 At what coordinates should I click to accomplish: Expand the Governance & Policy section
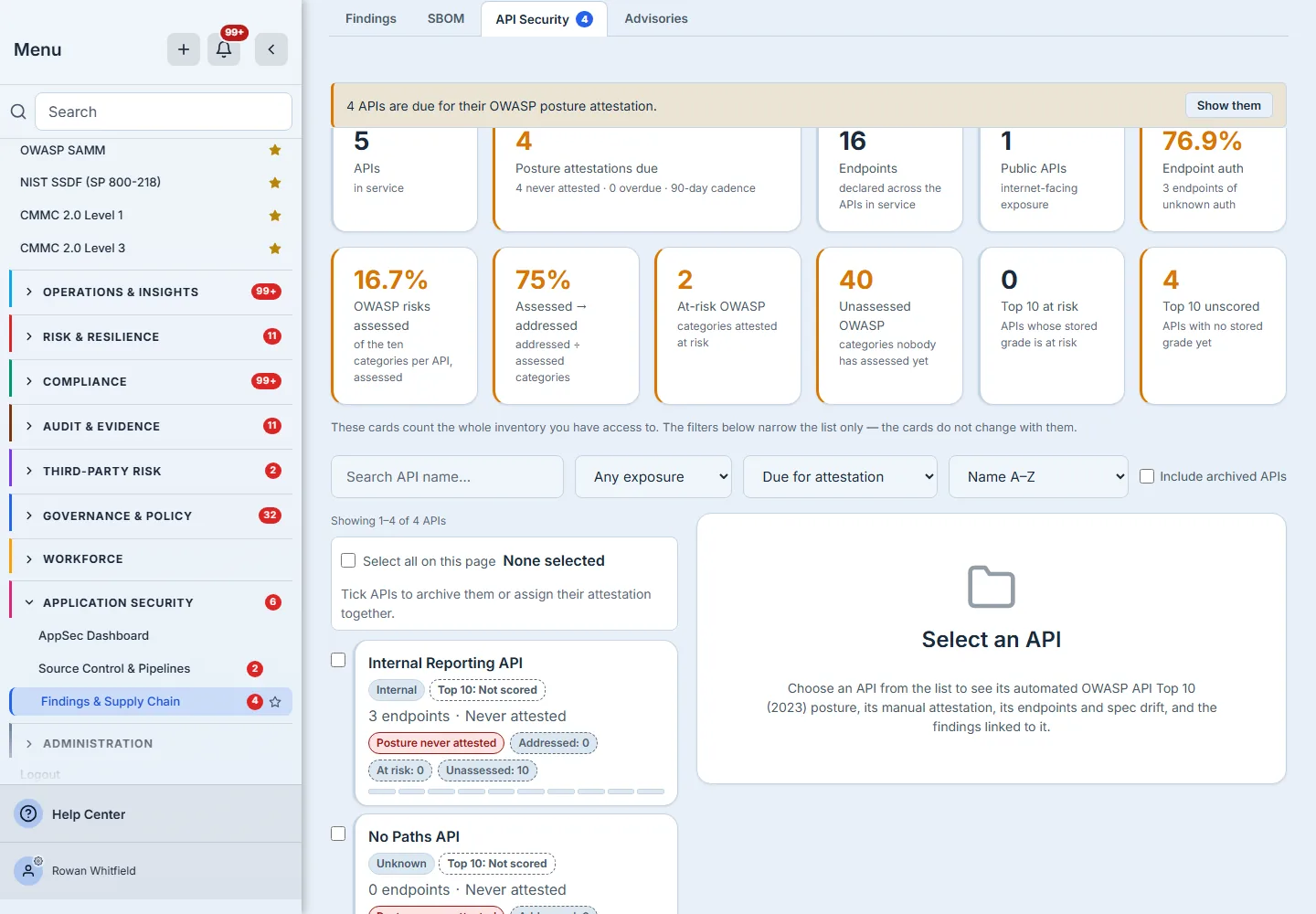[151, 516]
